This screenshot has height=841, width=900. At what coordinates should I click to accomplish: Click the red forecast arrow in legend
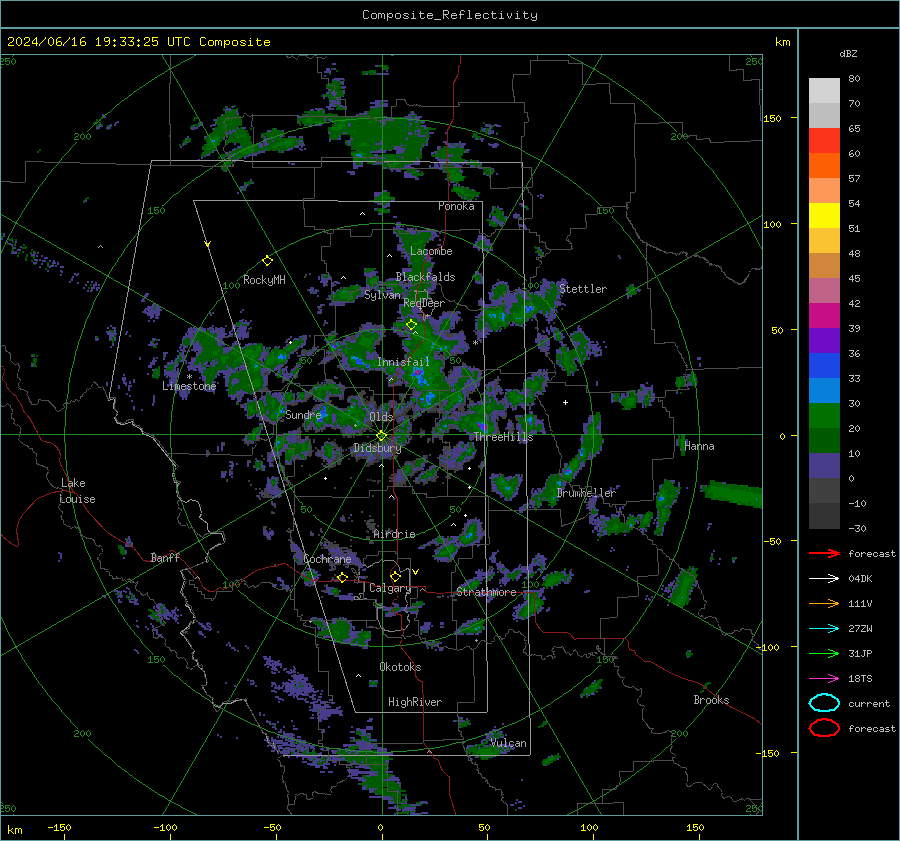[824, 553]
